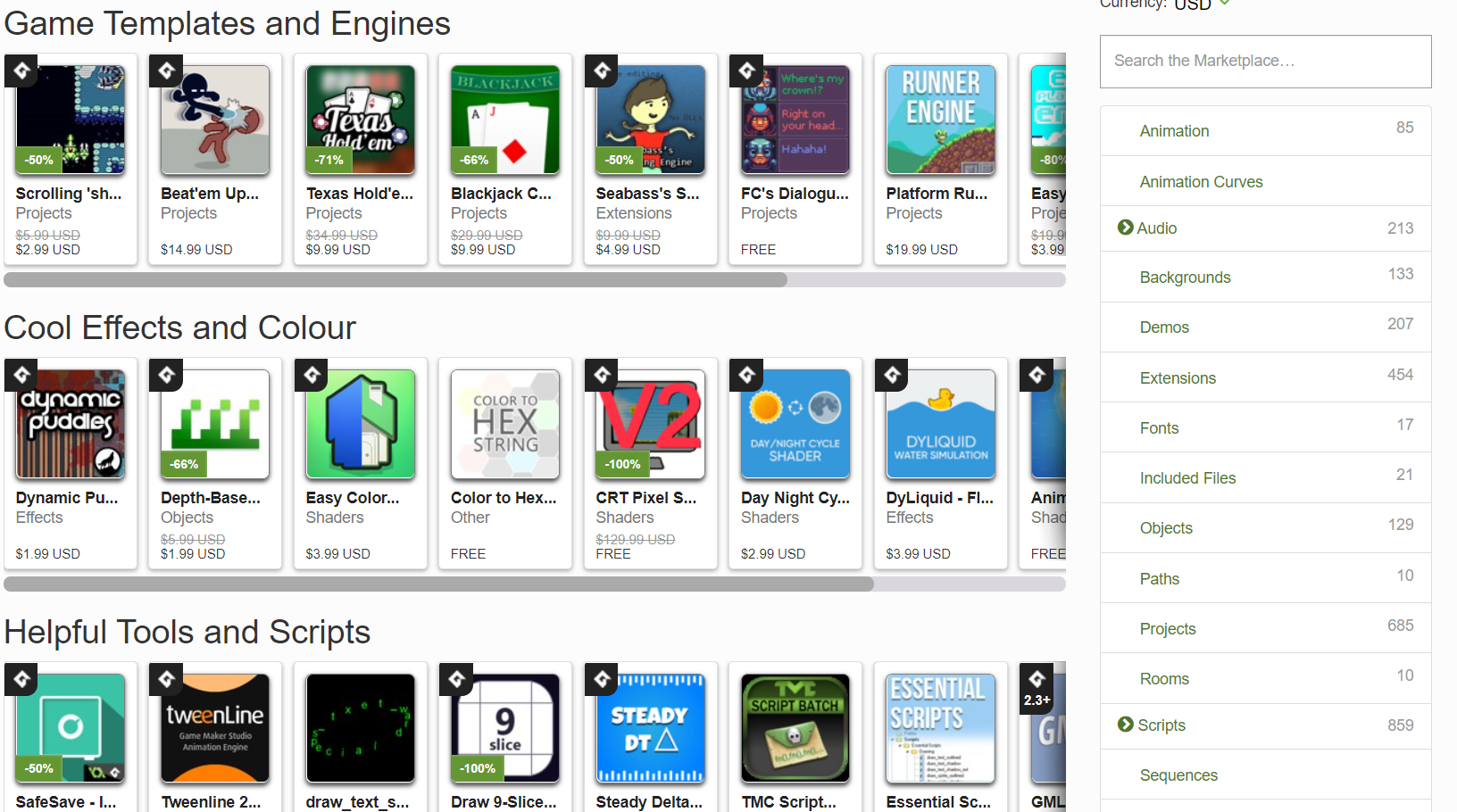Open the Scrolling 'sh... asset thumbnail
1457x812 pixels.
click(71, 120)
